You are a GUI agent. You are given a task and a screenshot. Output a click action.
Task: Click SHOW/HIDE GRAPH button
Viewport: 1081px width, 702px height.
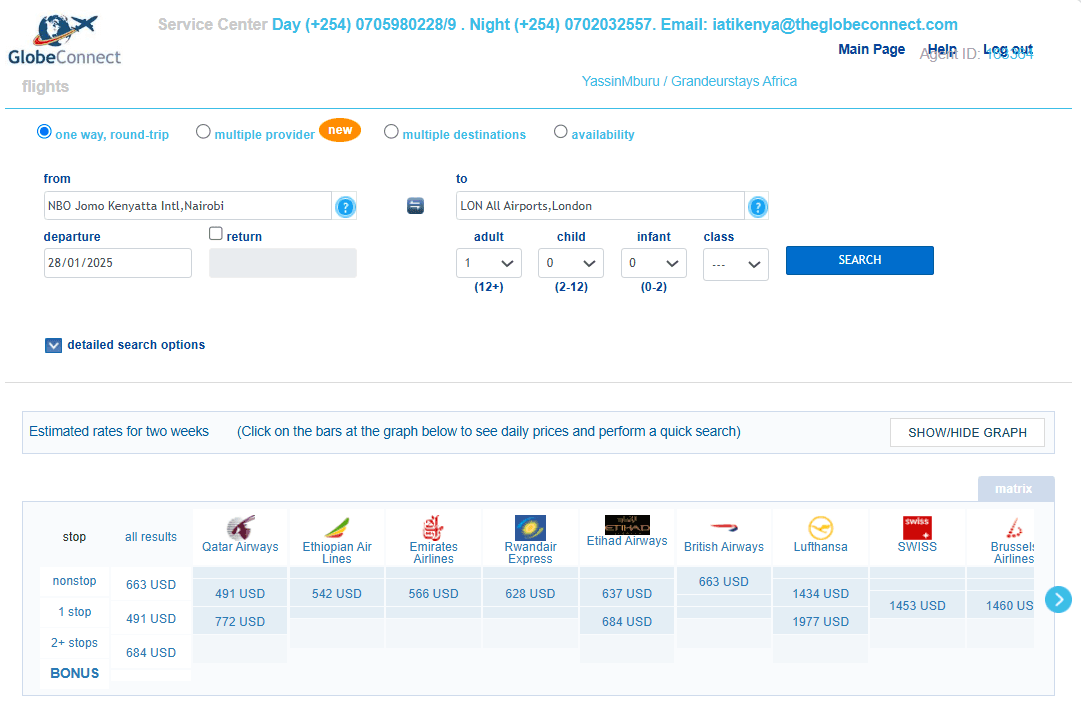point(967,432)
